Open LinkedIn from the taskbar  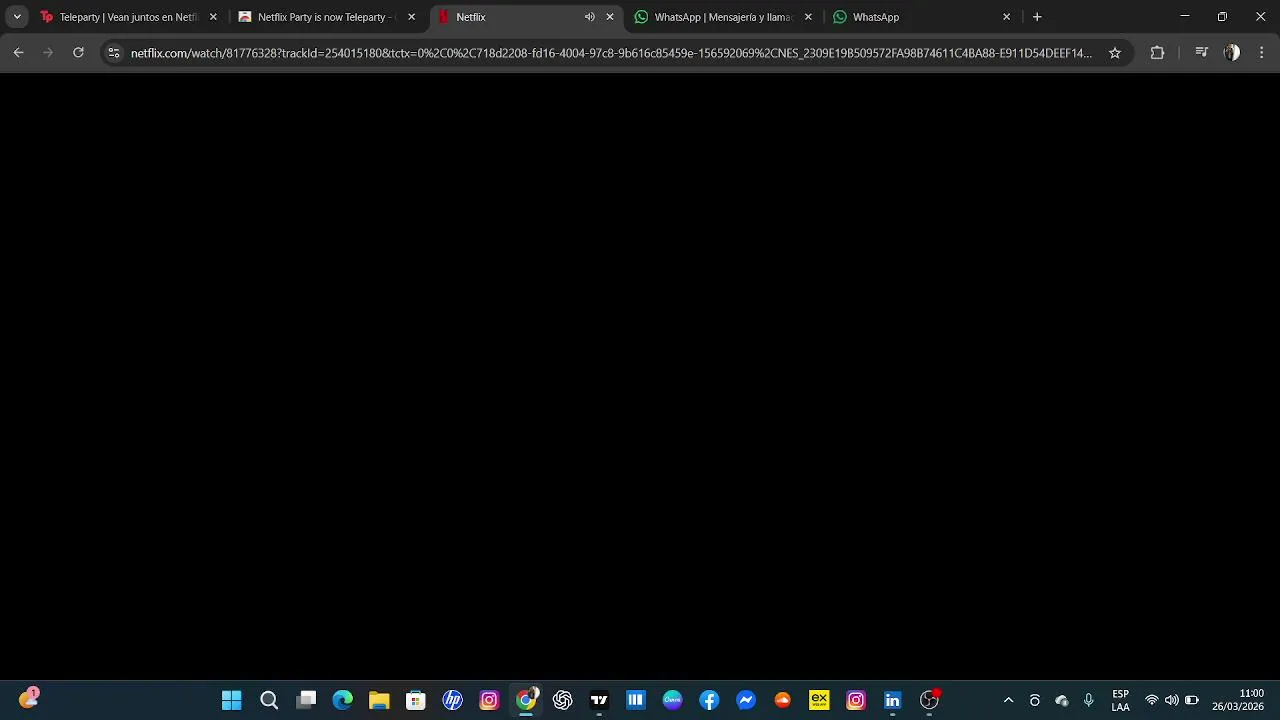893,700
